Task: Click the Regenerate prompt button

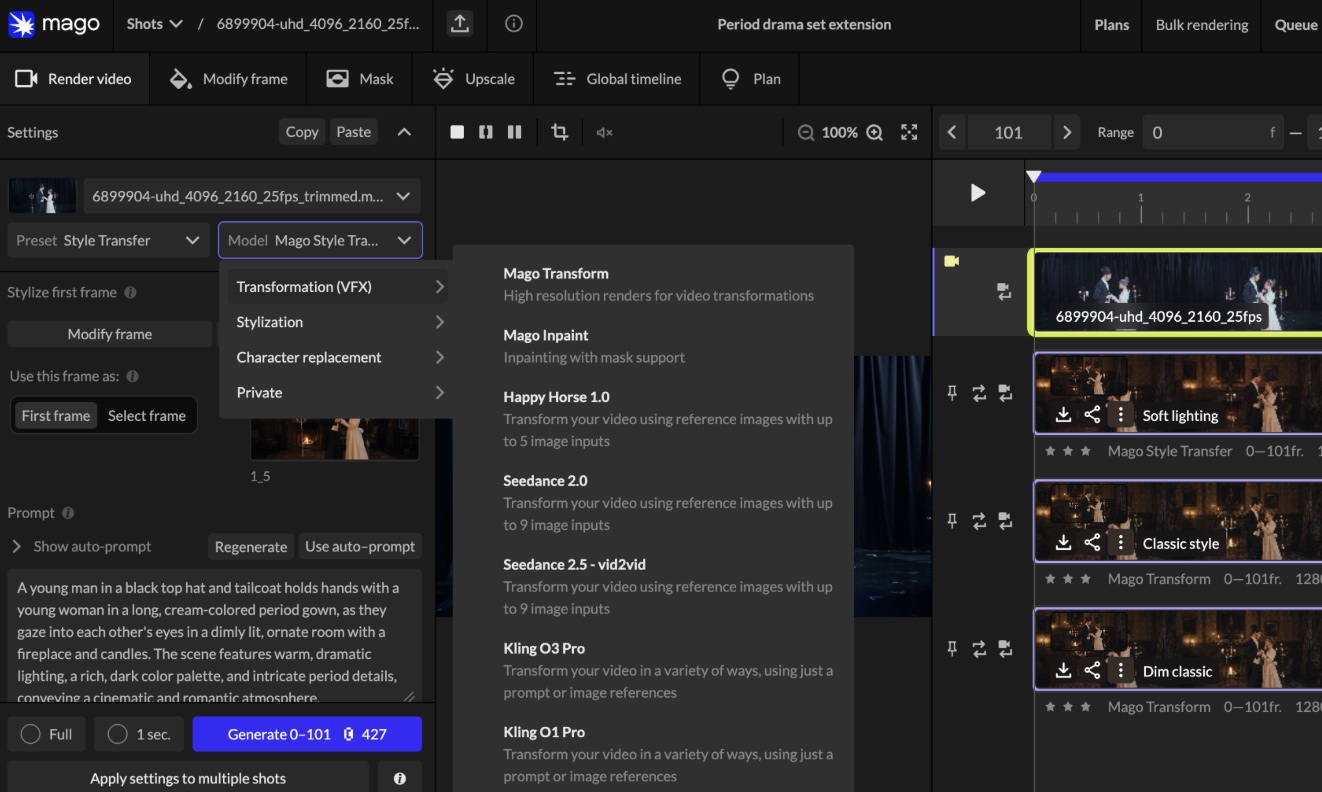Action: [251, 546]
